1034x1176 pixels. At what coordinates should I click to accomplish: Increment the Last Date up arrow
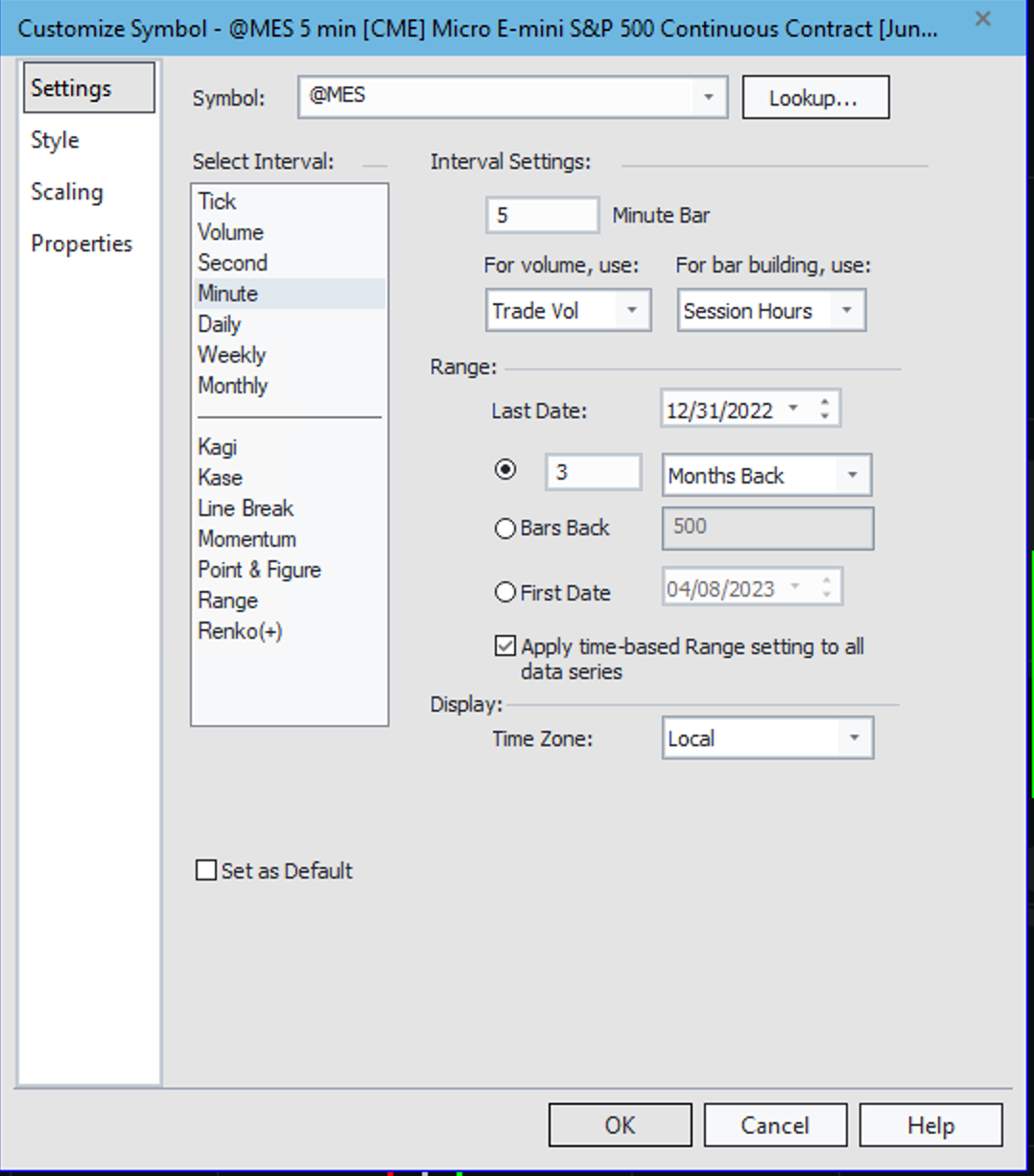(825, 401)
